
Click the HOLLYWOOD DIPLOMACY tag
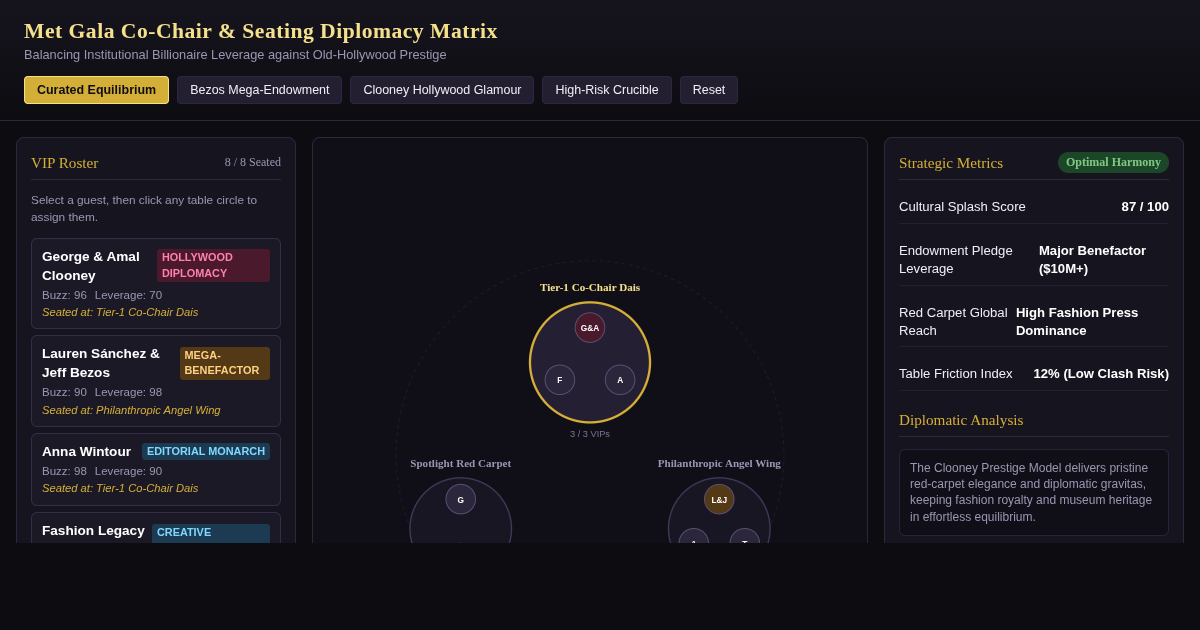point(213,265)
